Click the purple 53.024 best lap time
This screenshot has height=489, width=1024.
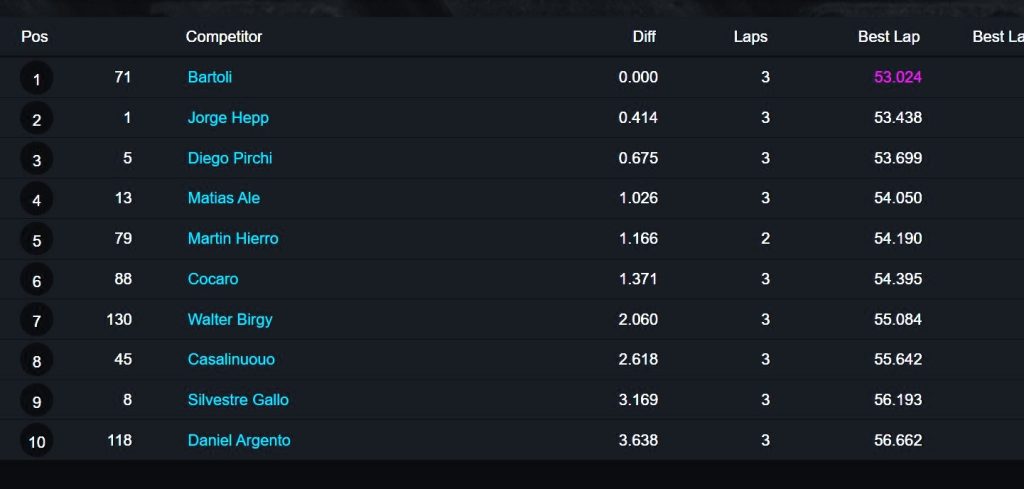898,77
